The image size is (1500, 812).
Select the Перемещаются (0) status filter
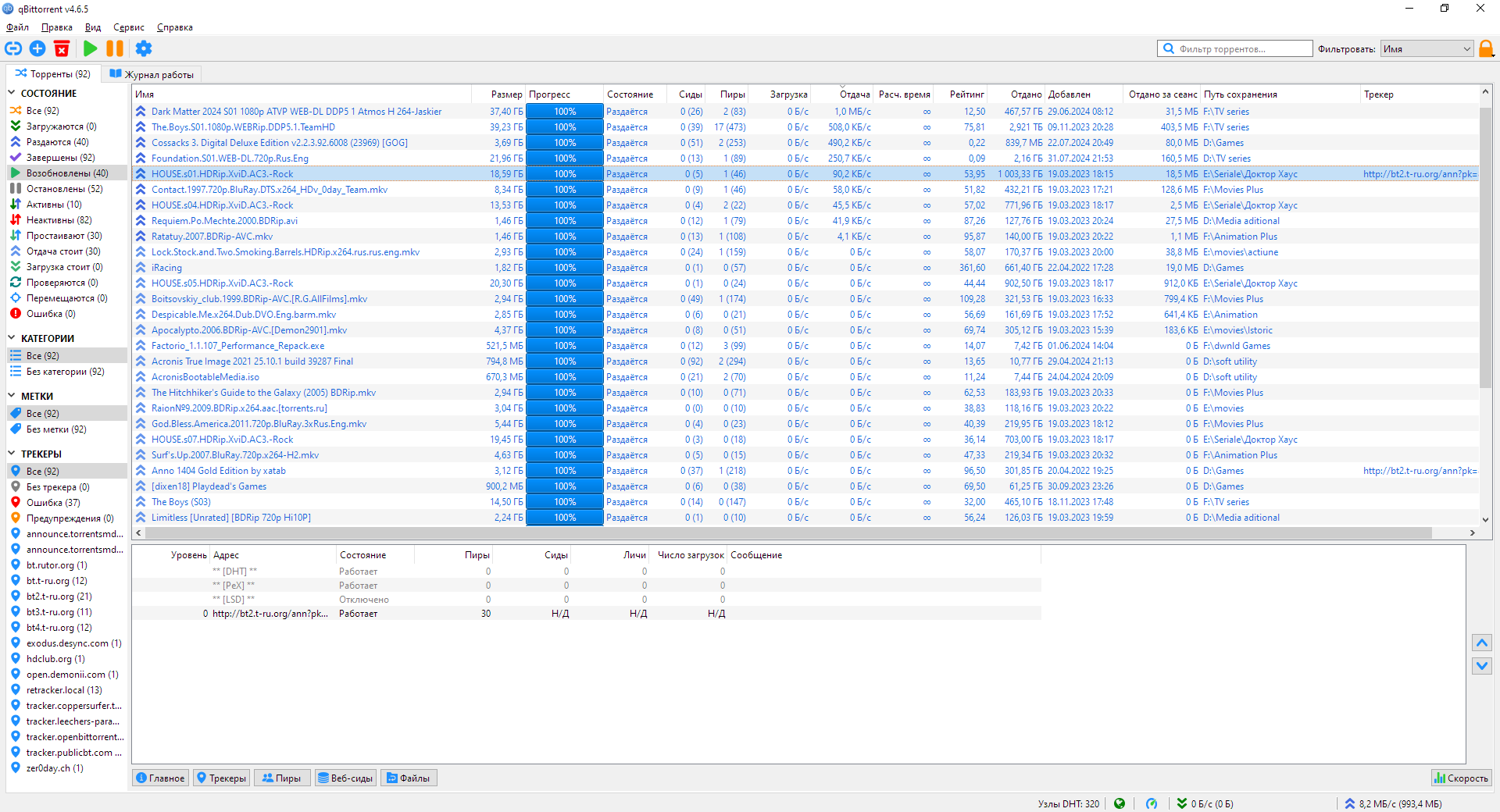point(67,298)
